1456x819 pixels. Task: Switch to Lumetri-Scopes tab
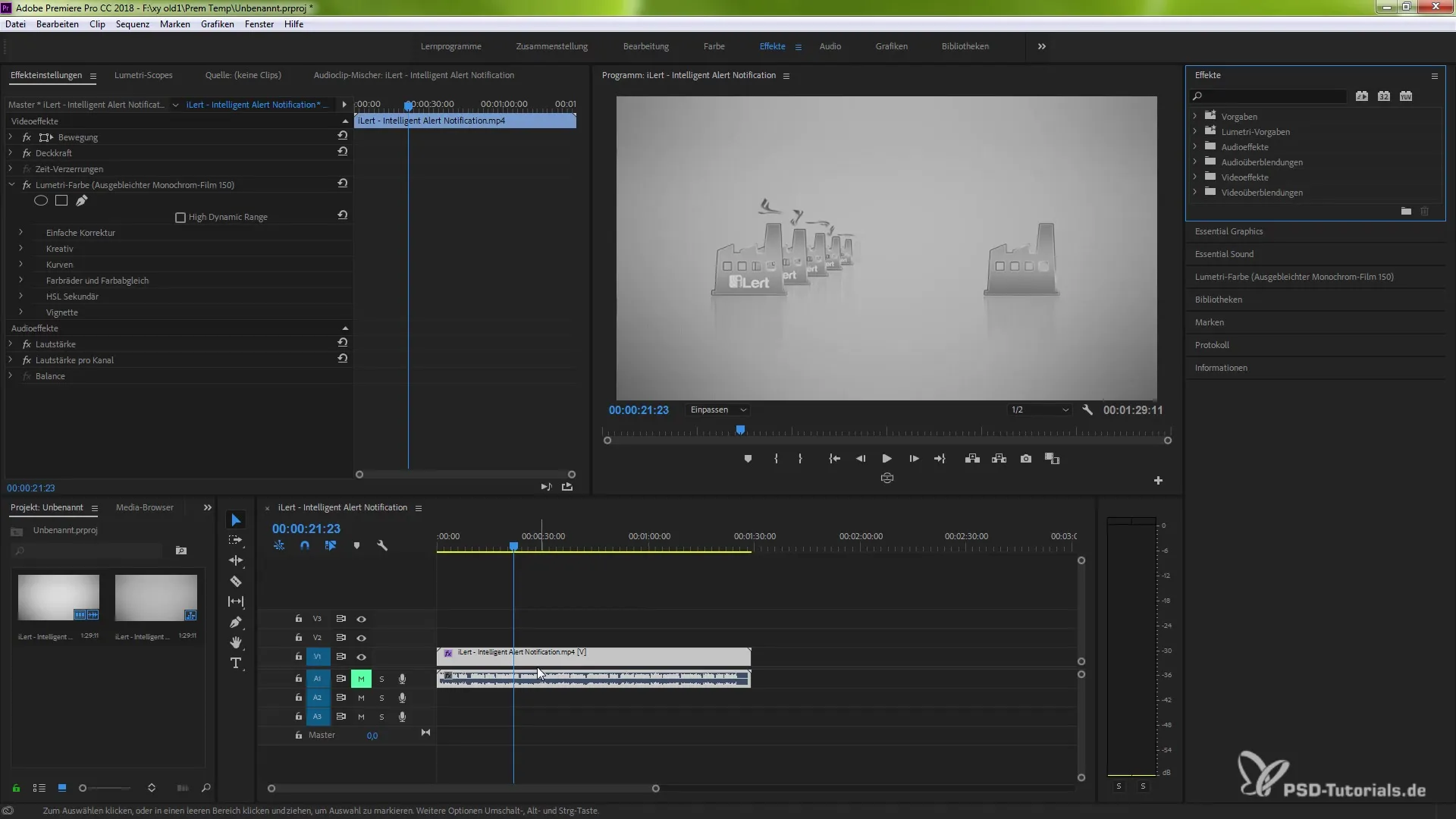coord(143,75)
